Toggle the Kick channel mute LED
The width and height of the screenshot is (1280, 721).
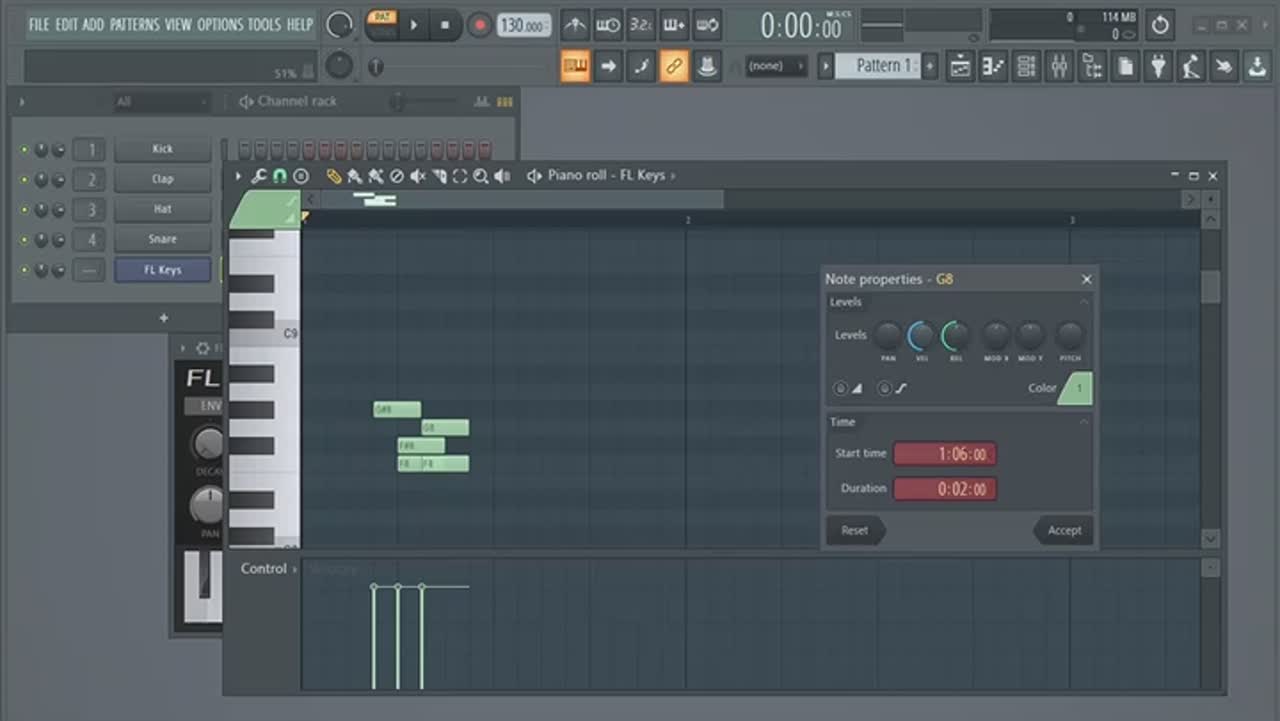tap(25, 150)
